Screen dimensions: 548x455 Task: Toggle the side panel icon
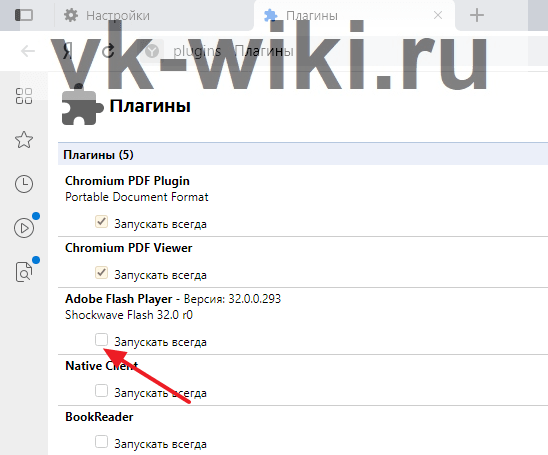click(x=24, y=15)
